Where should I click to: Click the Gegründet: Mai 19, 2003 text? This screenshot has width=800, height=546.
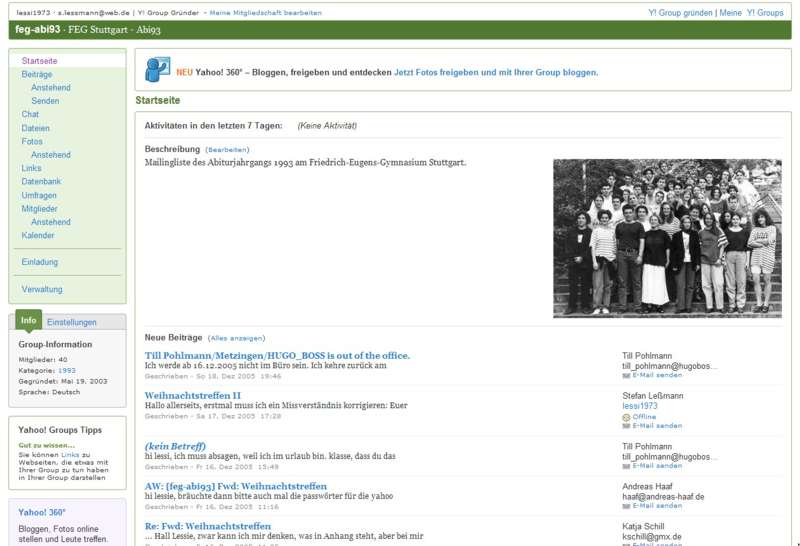click(63, 381)
